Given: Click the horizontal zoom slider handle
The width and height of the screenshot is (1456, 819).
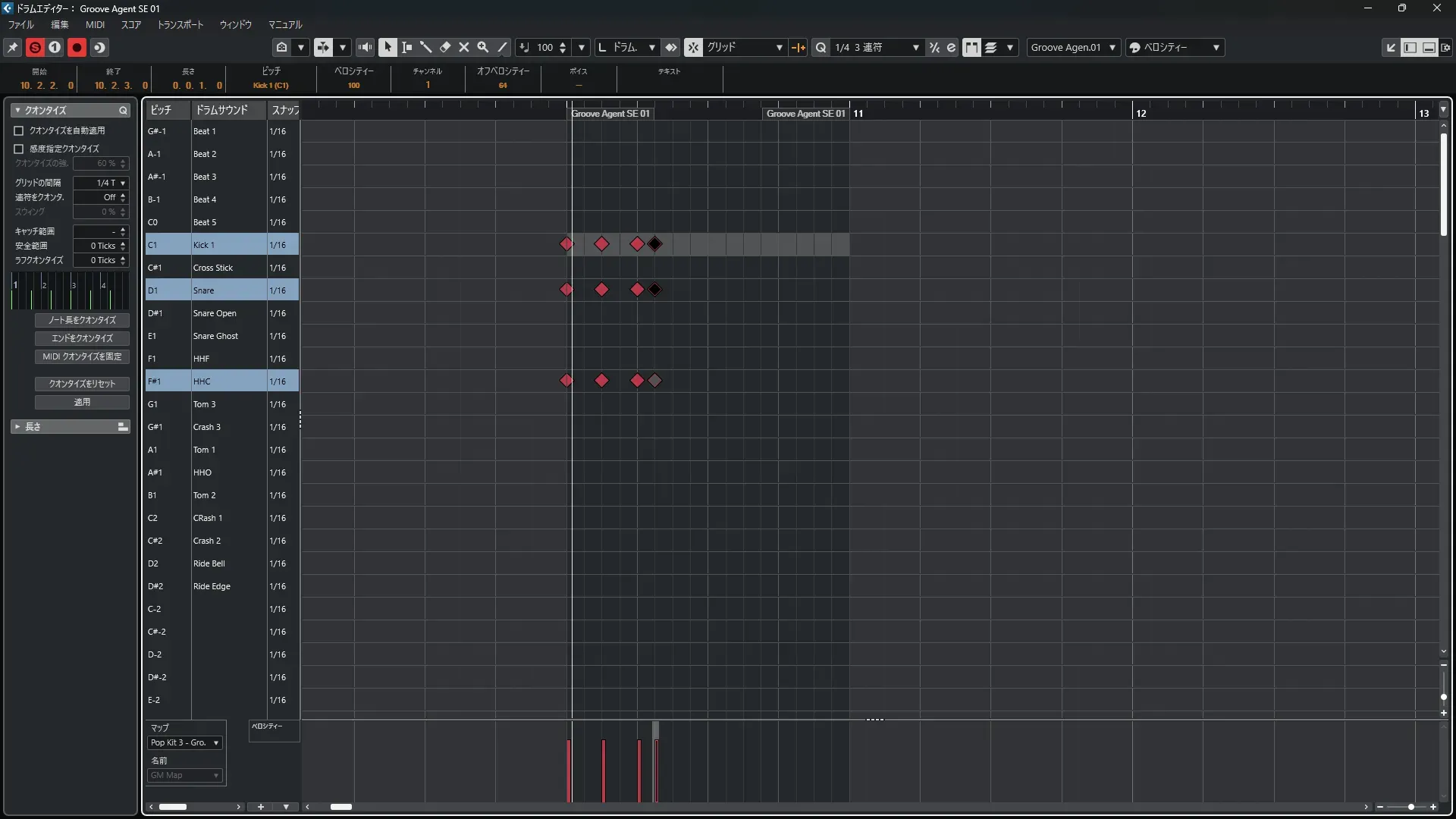Looking at the screenshot, I should 1410,807.
